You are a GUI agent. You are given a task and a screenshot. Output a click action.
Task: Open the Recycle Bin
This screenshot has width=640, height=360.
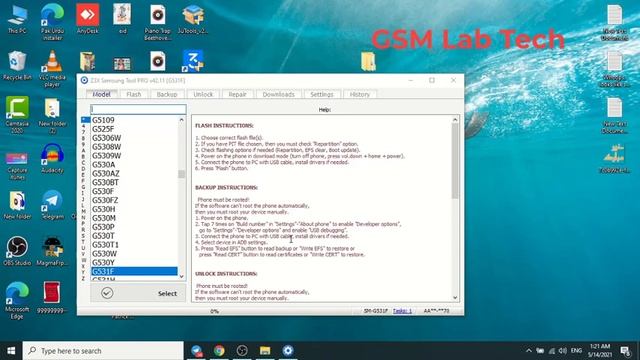[17, 65]
